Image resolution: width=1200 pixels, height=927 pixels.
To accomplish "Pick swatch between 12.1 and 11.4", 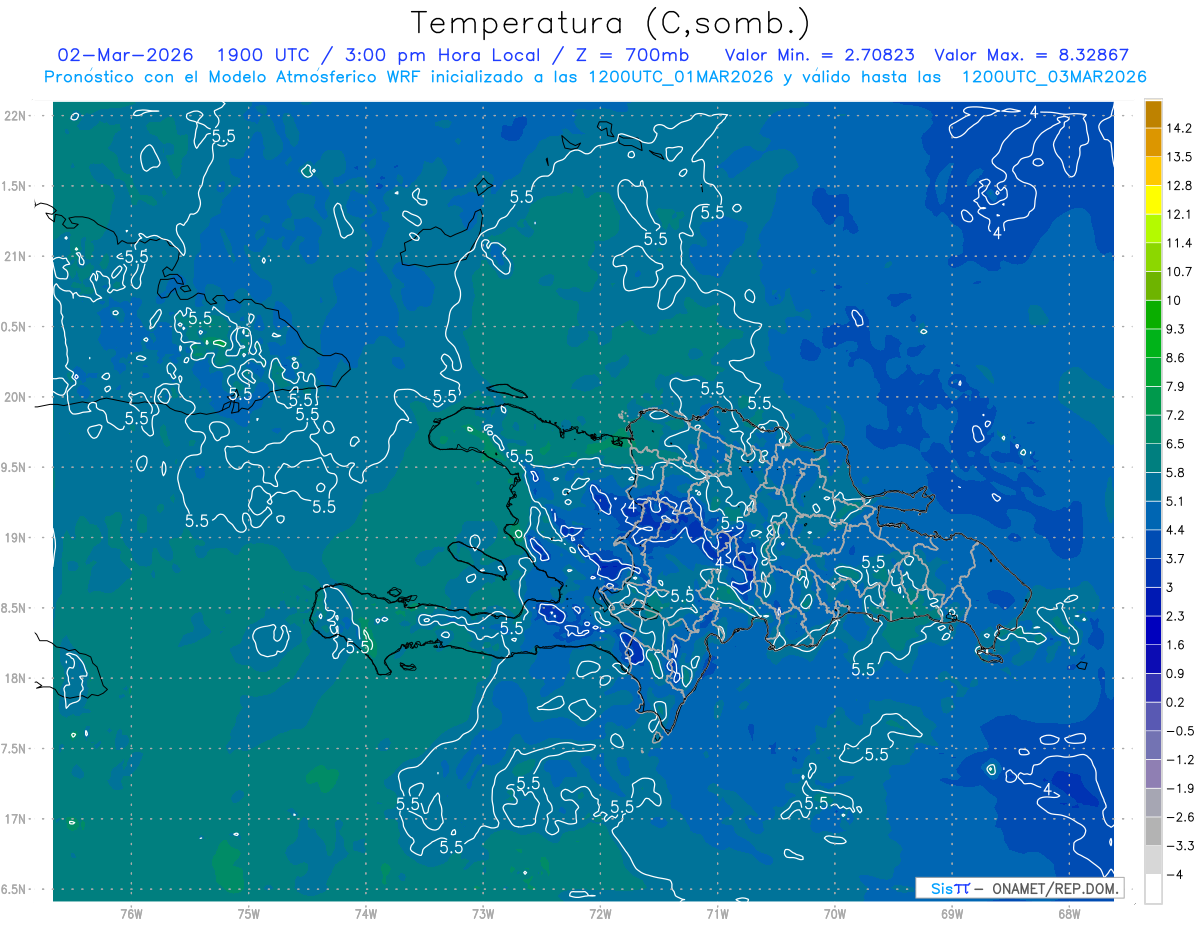I will click(1153, 229).
